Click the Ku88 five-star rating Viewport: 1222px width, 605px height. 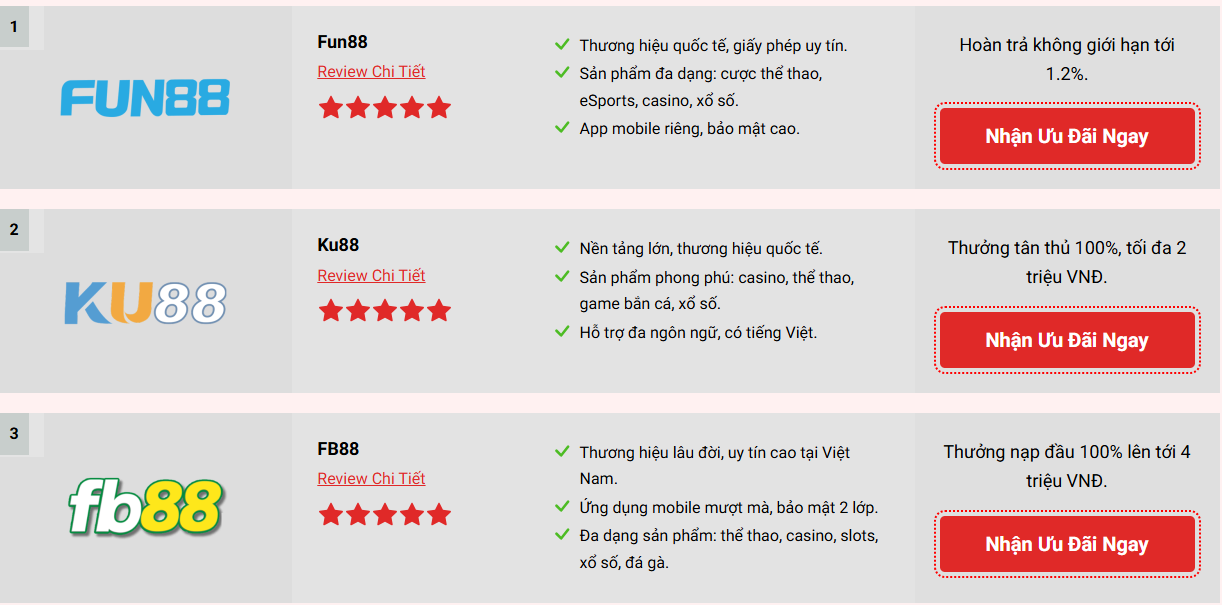tap(384, 311)
